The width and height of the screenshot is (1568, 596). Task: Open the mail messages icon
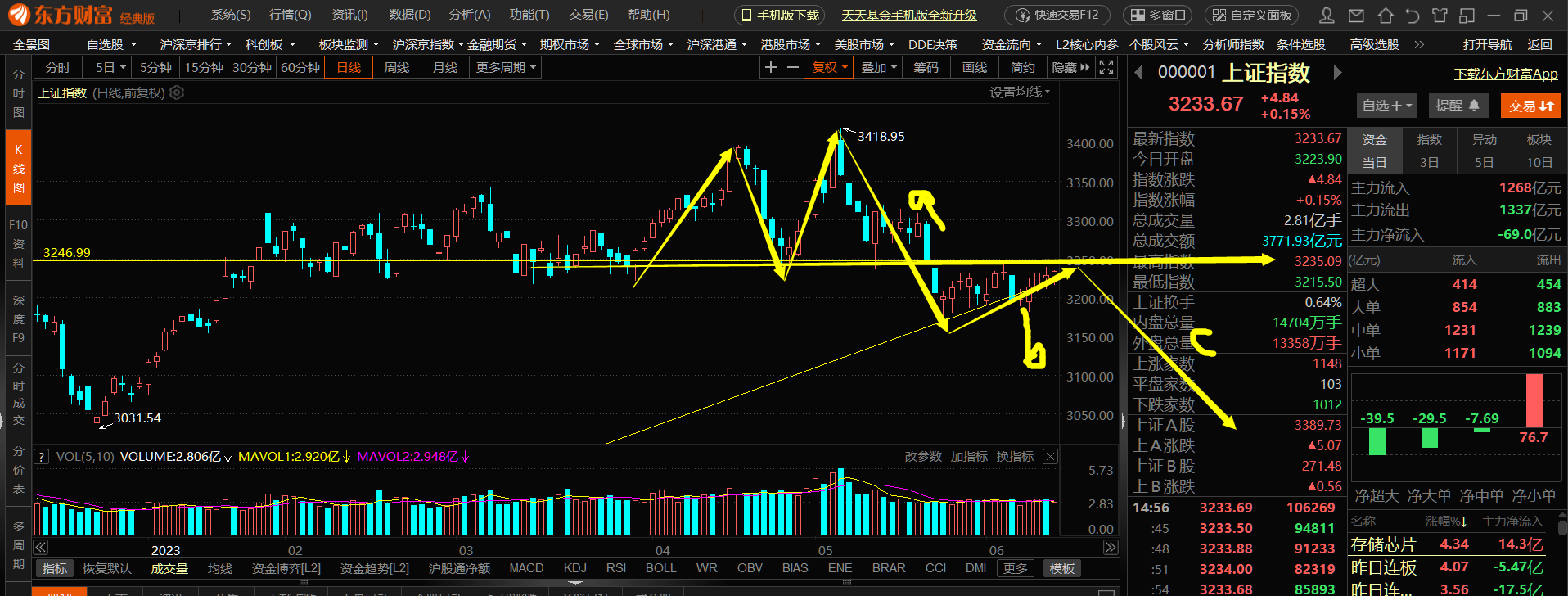click(1357, 15)
